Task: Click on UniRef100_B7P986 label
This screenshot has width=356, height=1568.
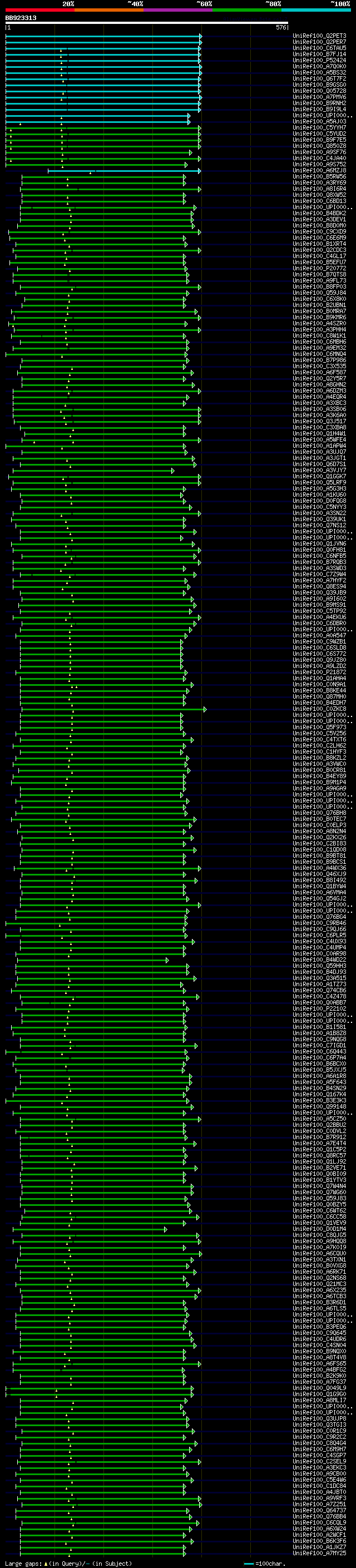Action: [x=319, y=360]
